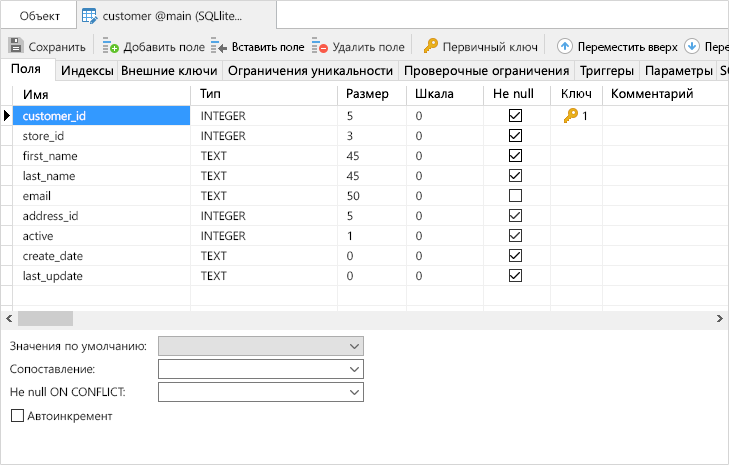Click the key icon in customer_id row

570,116
